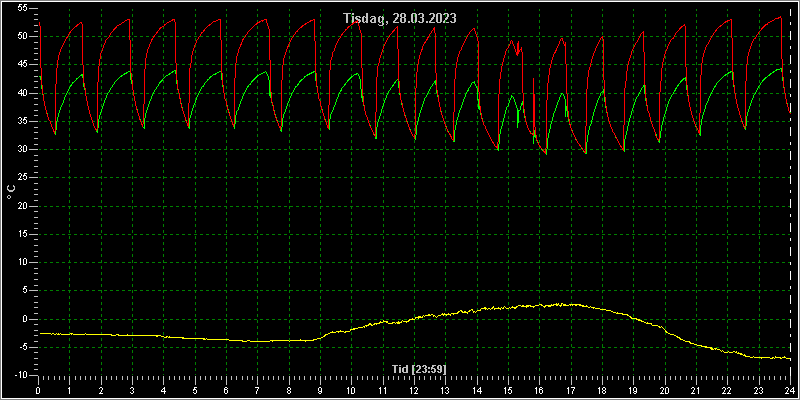800x400 pixels.
Task: Click hour 24 on the time axis
Action: pos(790,390)
